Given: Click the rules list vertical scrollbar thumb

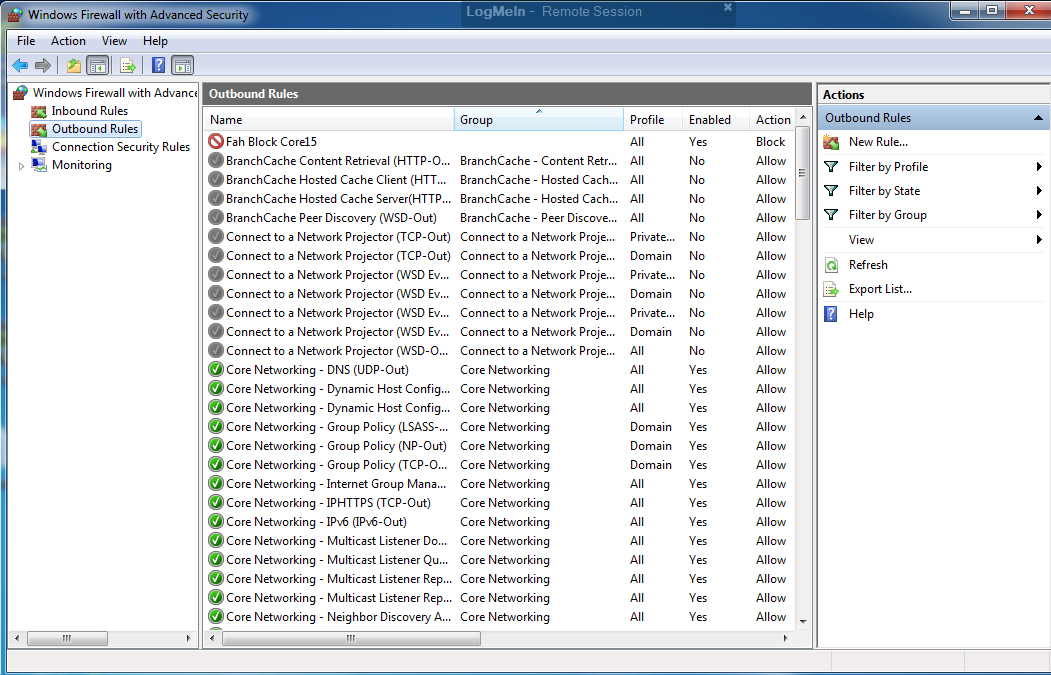Looking at the screenshot, I should [803, 174].
